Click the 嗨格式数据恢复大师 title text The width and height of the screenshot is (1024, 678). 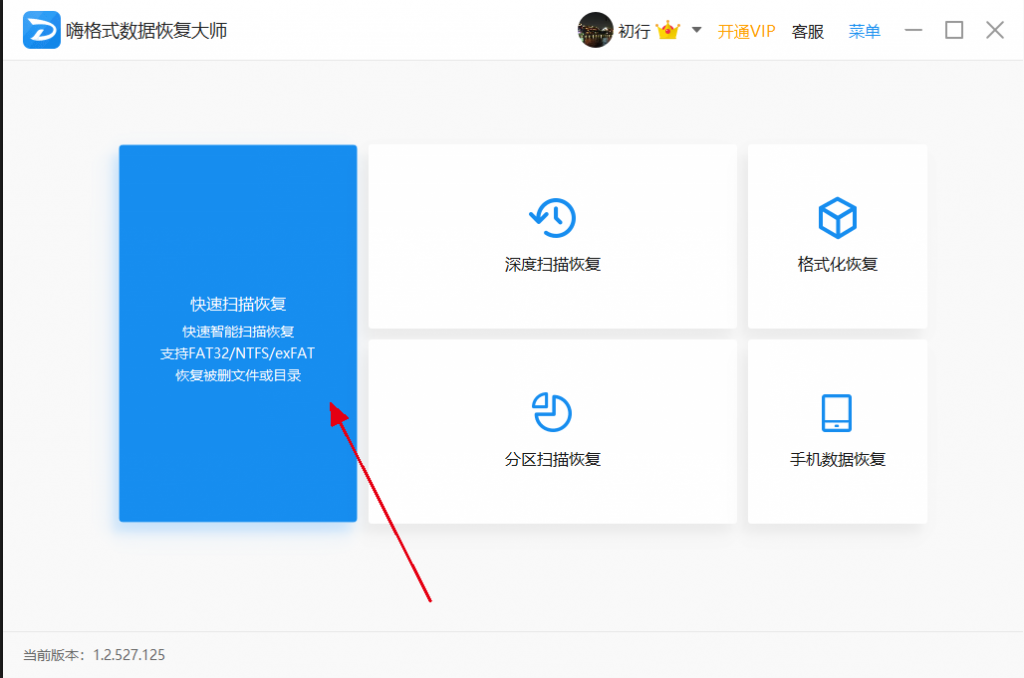[146, 31]
